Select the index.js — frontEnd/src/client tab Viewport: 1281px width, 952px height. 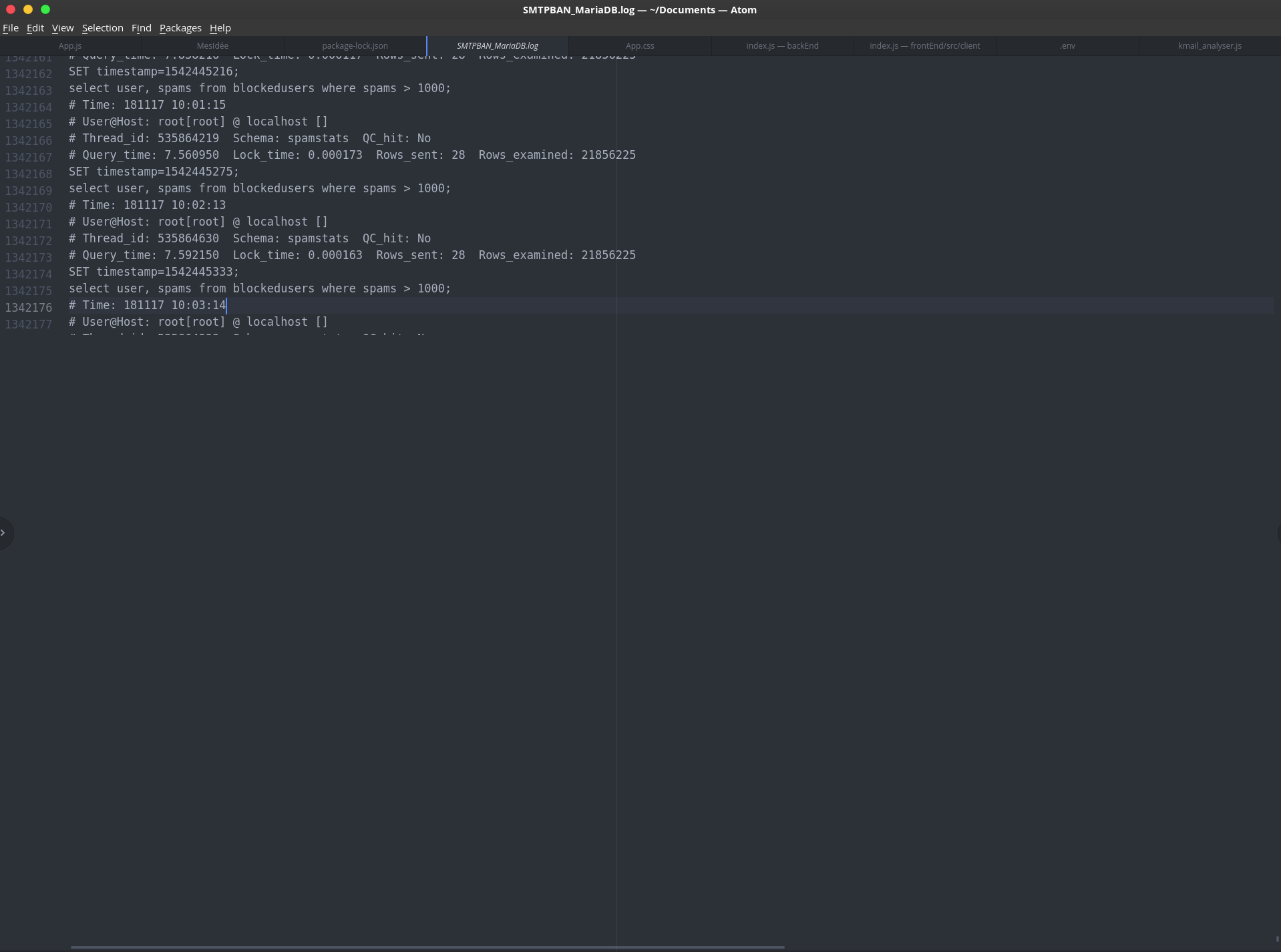924,45
